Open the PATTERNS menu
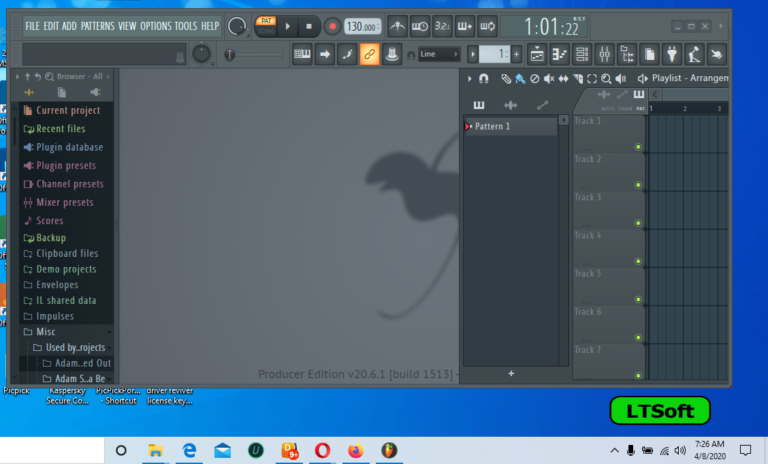This screenshot has width=768, height=464. click(97, 26)
